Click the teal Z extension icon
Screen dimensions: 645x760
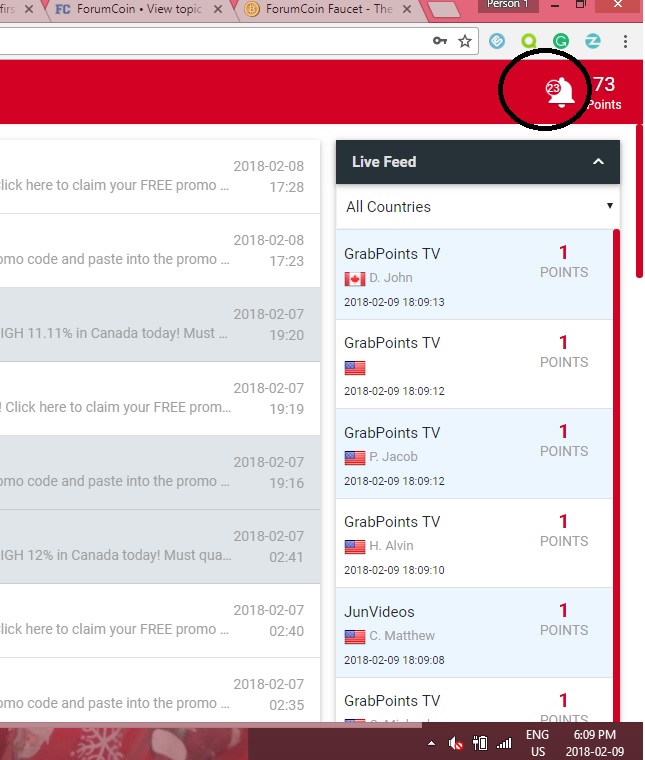click(x=593, y=41)
